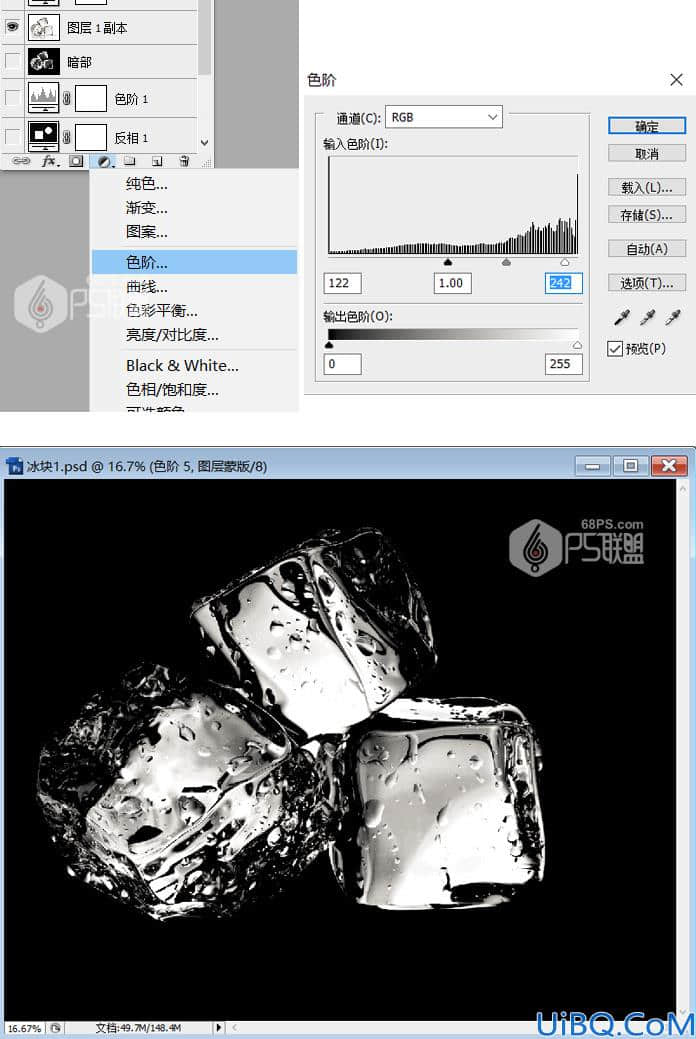This screenshot has width=696, height=1039.
Task: Click the output black level slider
Action: 329,345
